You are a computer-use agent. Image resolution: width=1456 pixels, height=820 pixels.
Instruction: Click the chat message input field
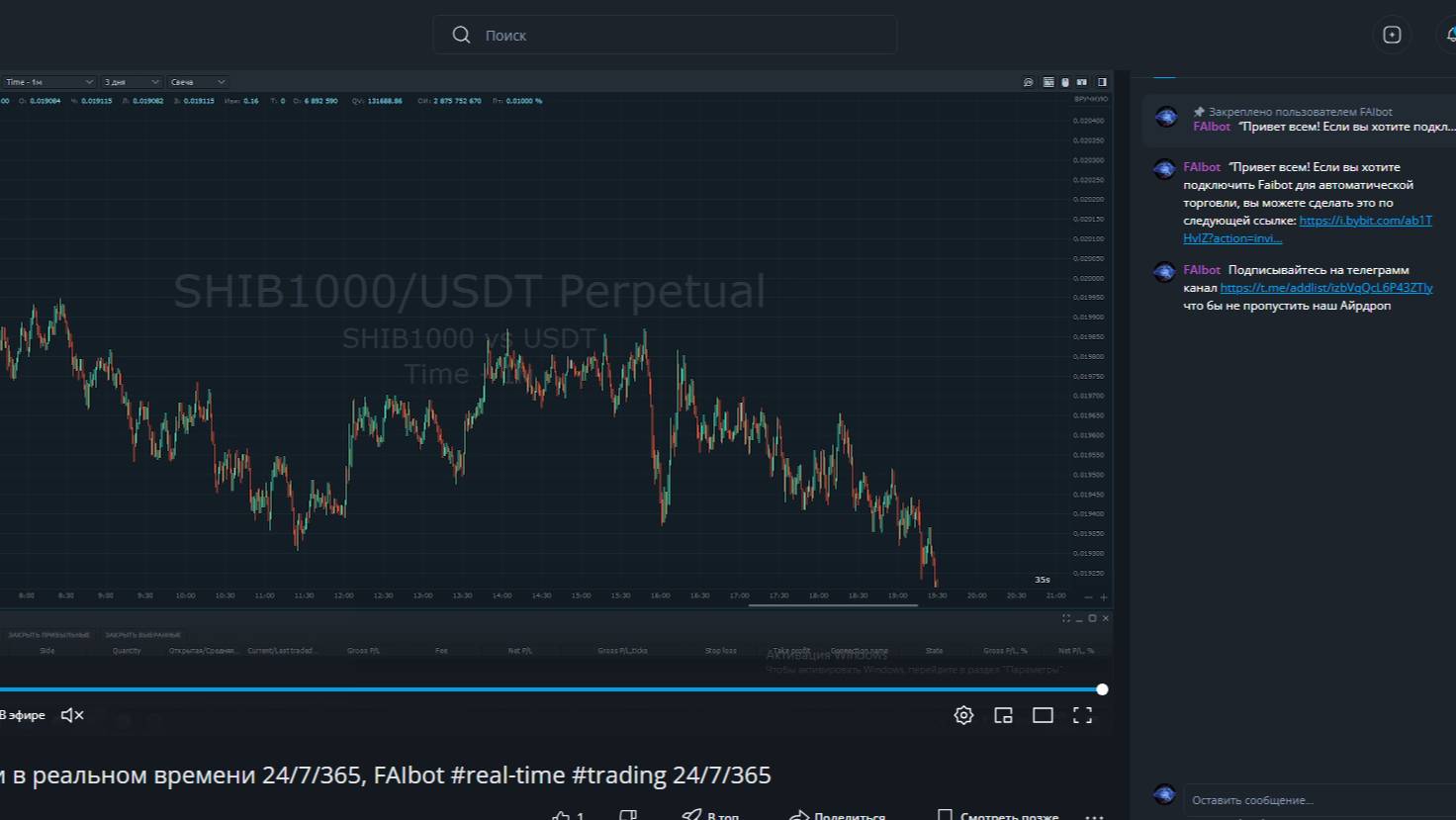[x=1320, y=799]
